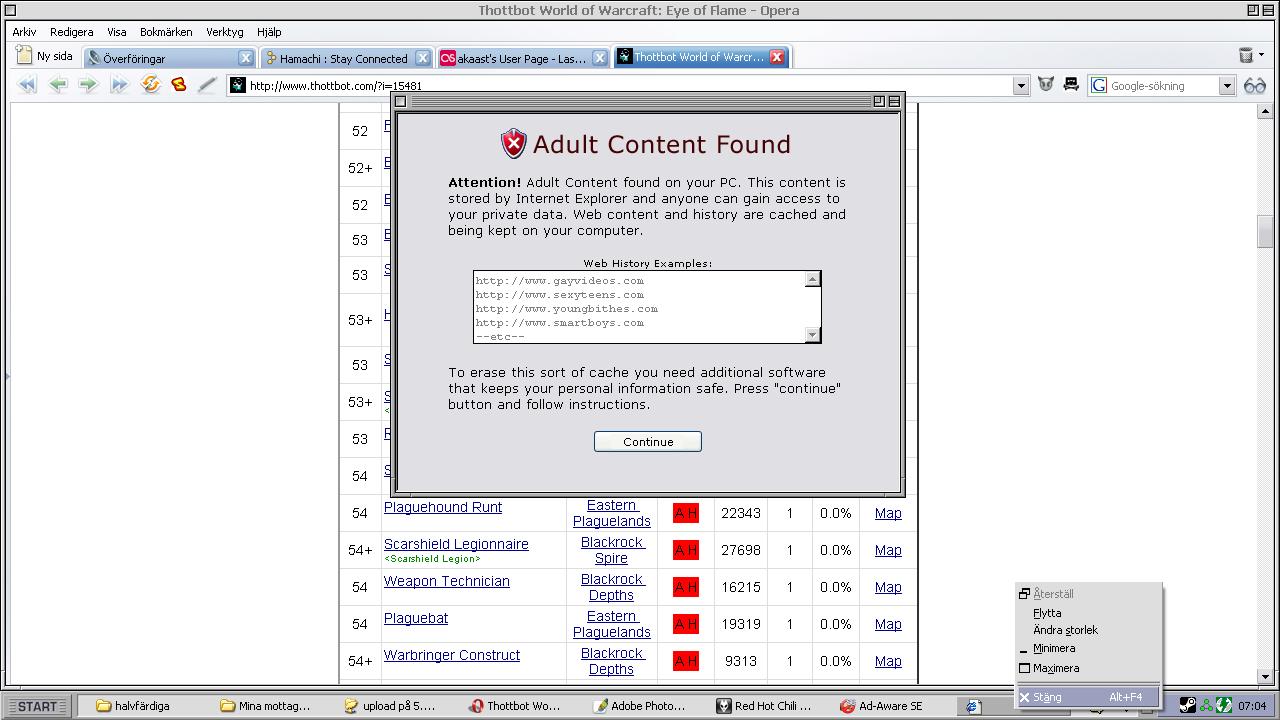
Task: Close the akaast's User Page tab
Action: (x=600, y=58)
